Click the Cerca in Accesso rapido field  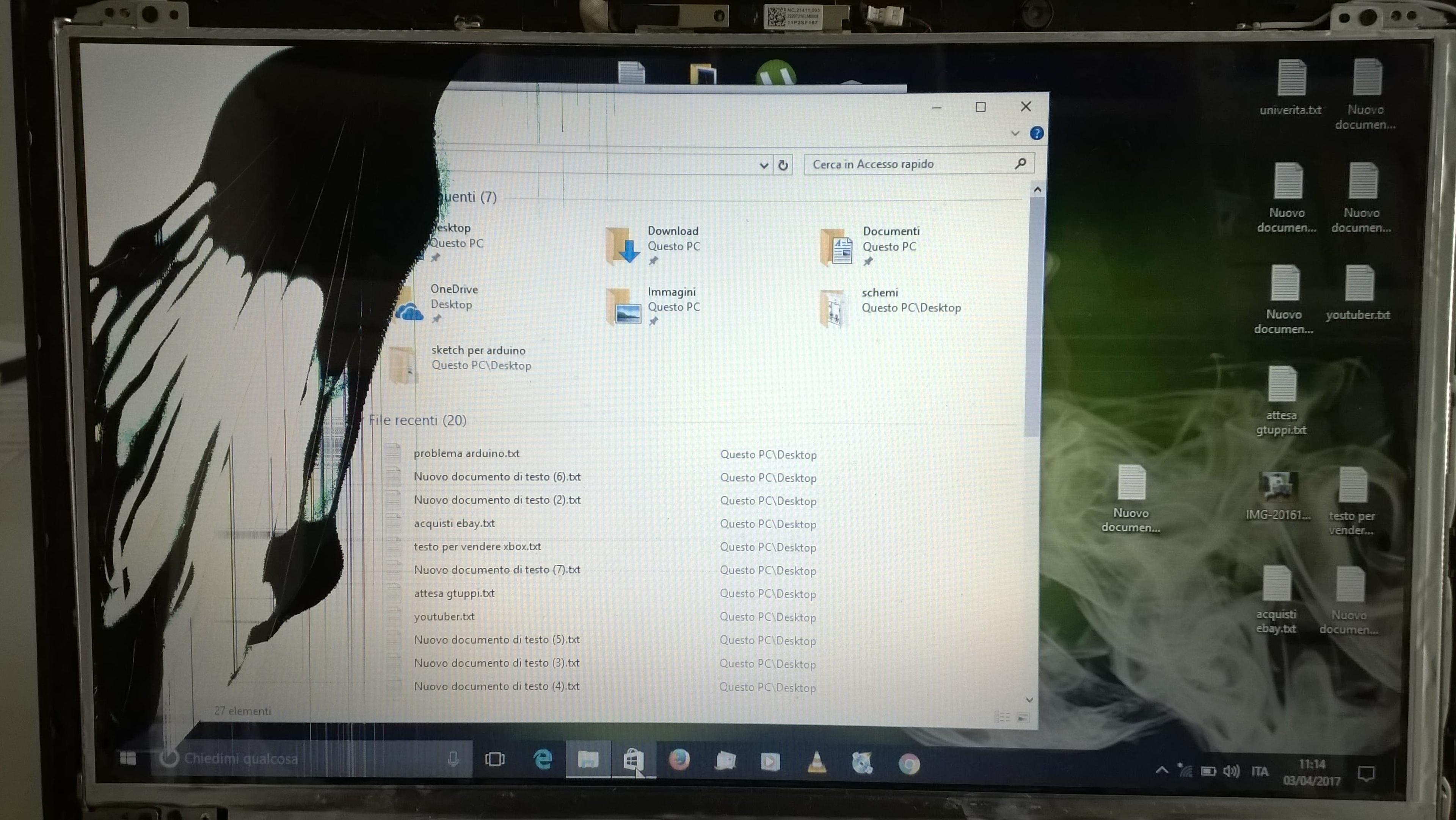coord(919,164)
